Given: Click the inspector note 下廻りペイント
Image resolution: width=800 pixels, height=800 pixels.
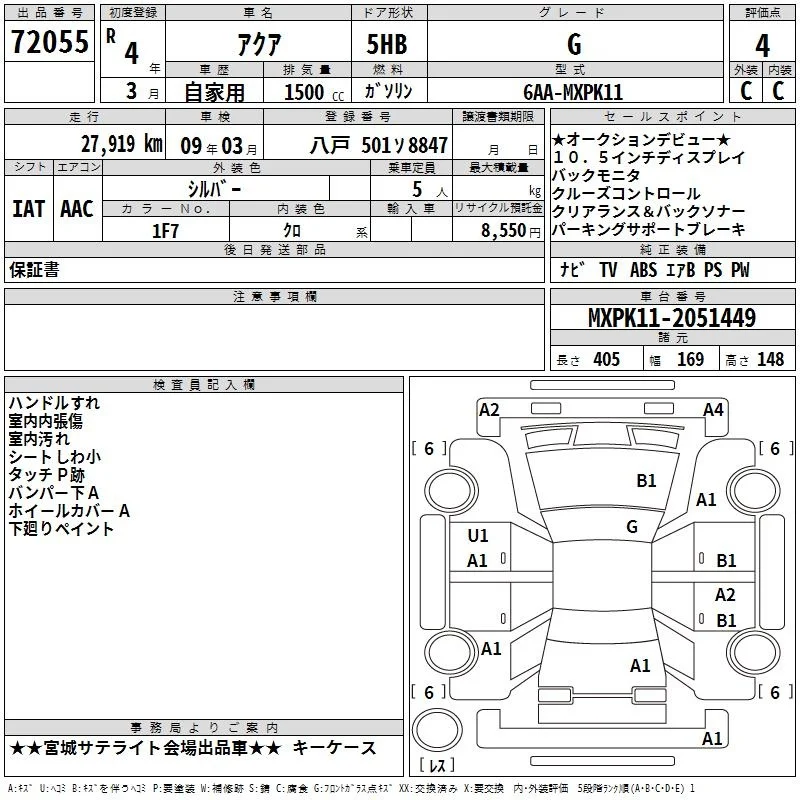Looking at the screenshot, I should (61, 529).
